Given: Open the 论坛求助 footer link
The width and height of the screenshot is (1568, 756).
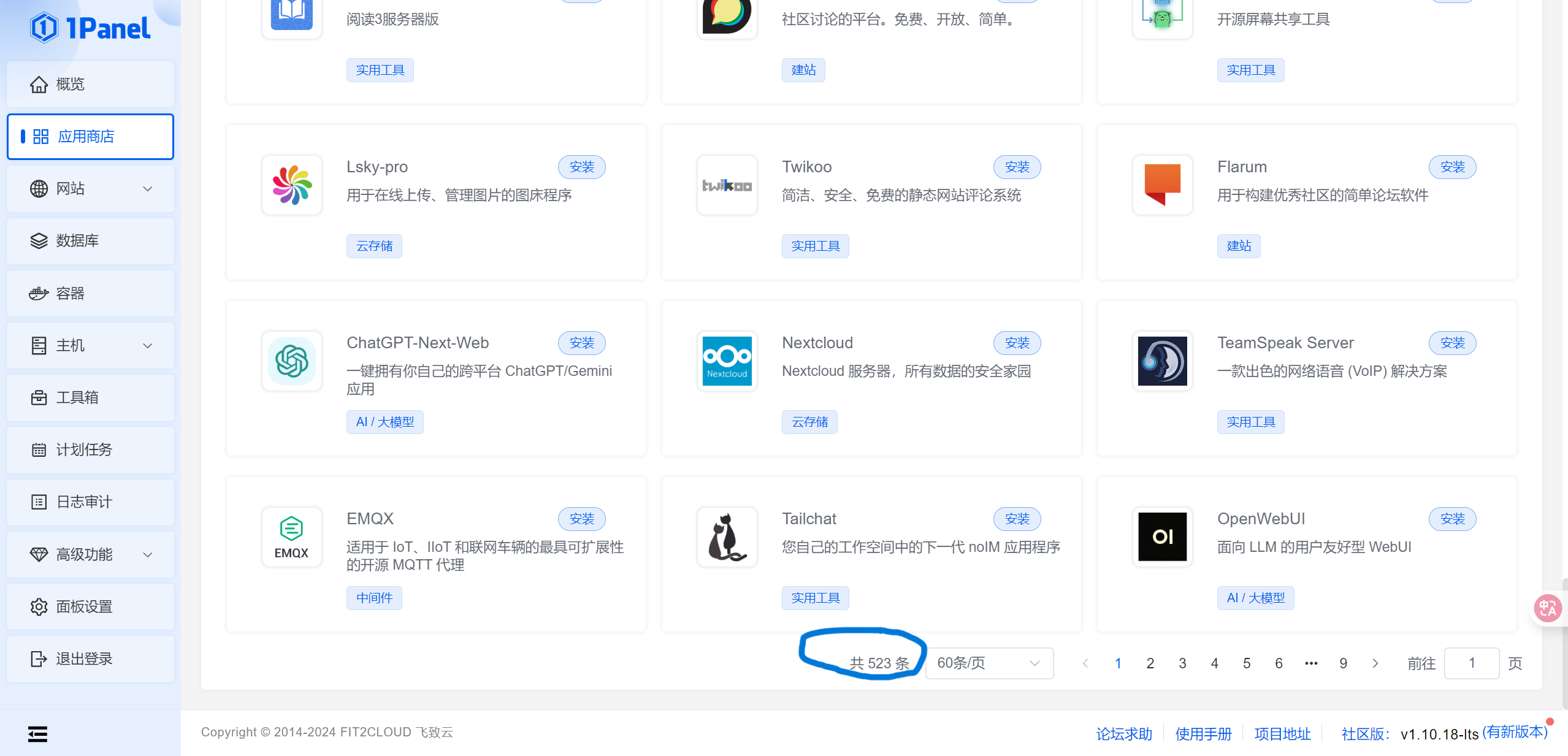Looking at the screenshot, I should click(1124, 734).
